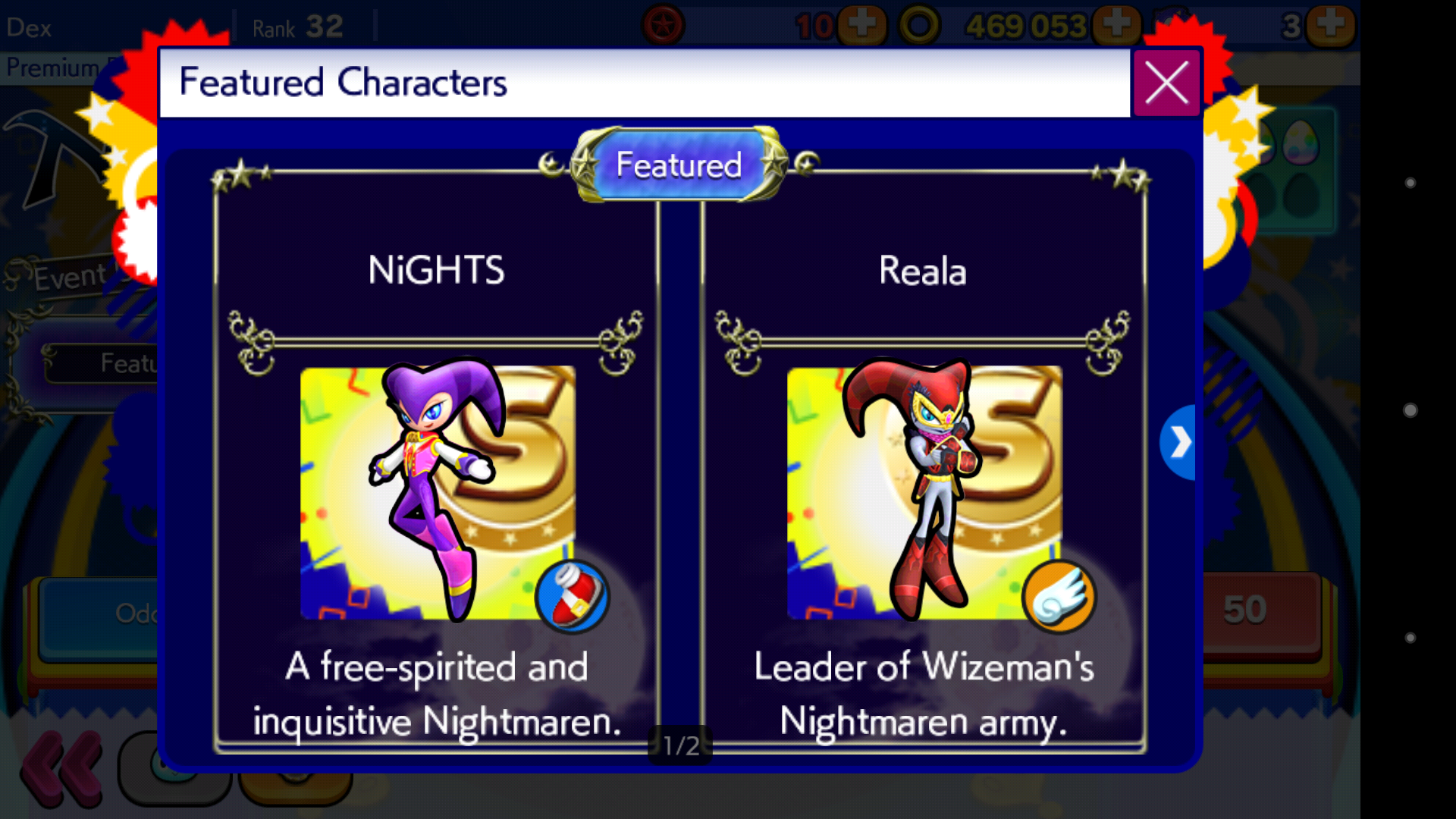The height and width of the screenshot is (819, 1456).
Task: Select the Featured banner tab
Action: pyautogui.click(x=679, y=165)
